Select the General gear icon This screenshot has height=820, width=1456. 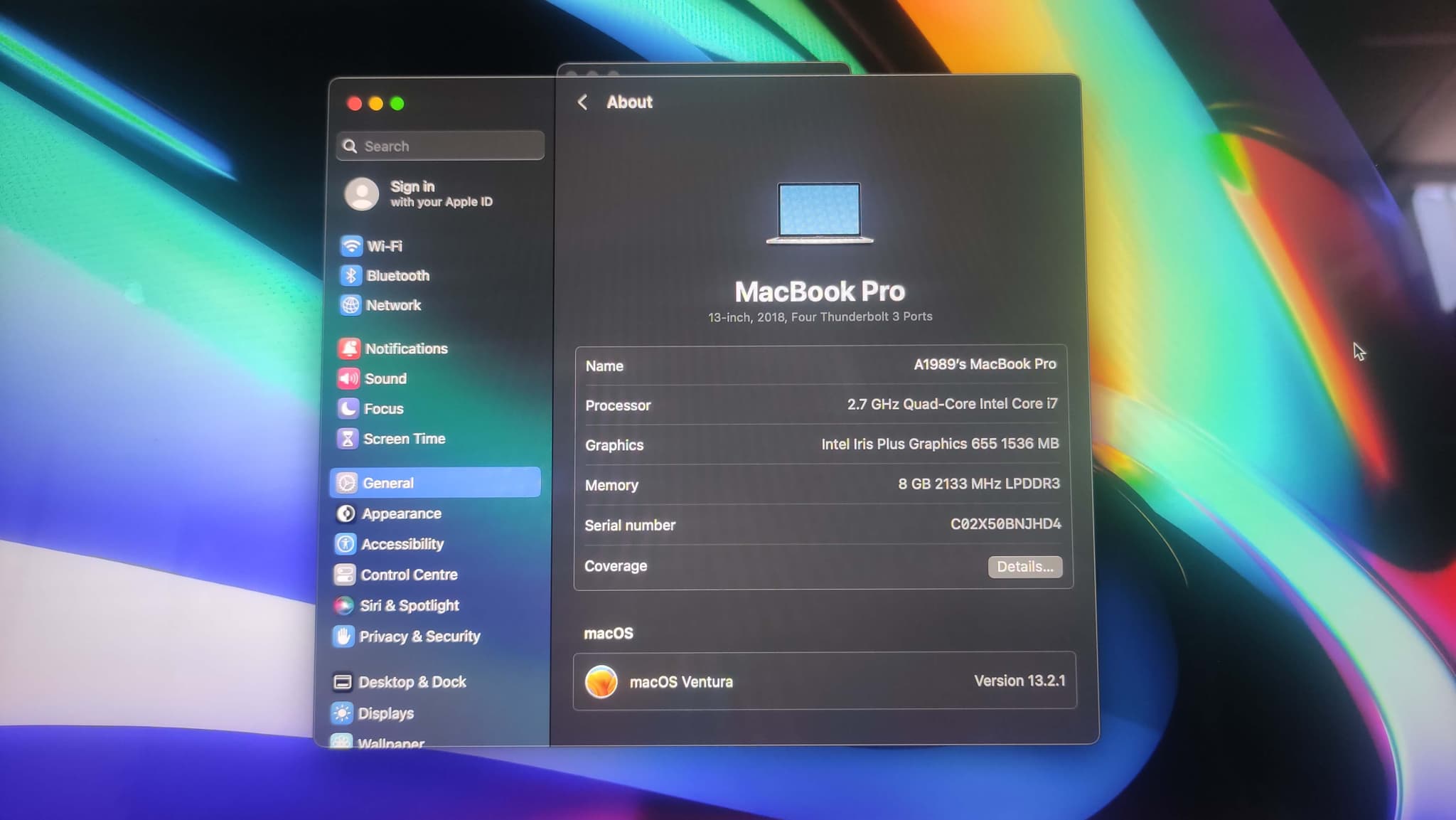(x=346, y=483)
